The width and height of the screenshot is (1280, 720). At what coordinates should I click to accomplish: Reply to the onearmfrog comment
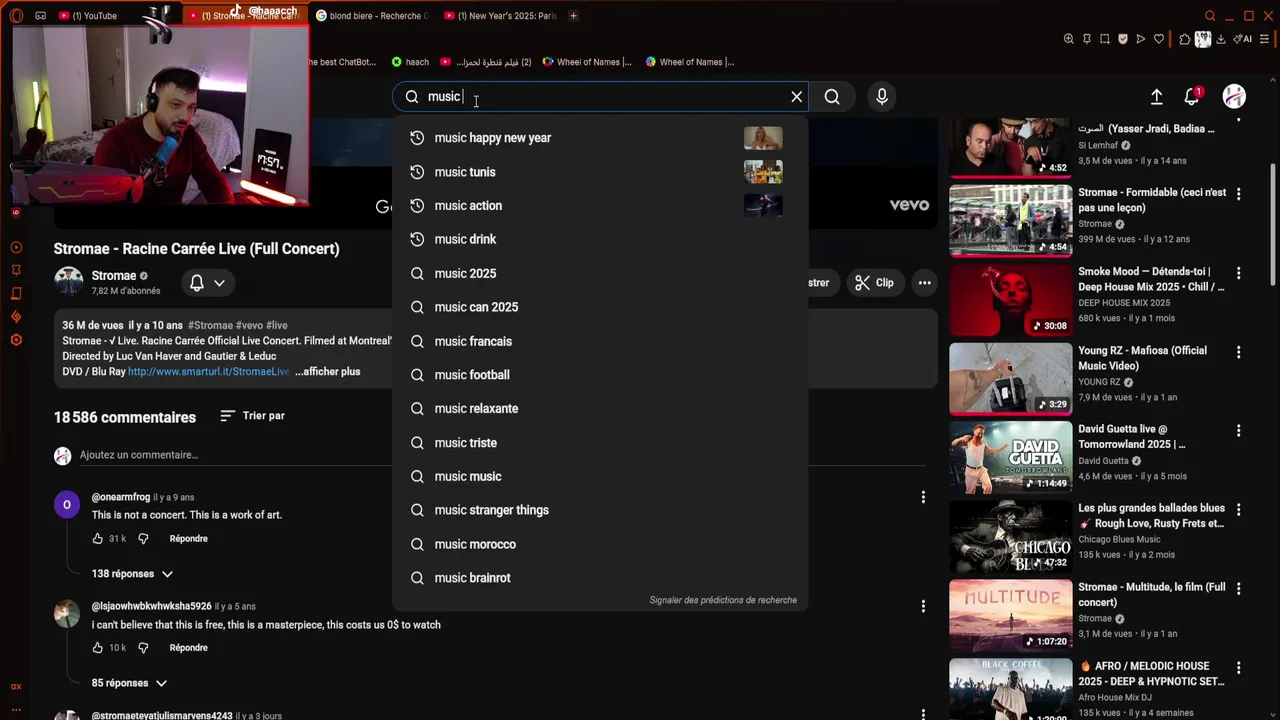pyautogui.click(x=189, y=539)
